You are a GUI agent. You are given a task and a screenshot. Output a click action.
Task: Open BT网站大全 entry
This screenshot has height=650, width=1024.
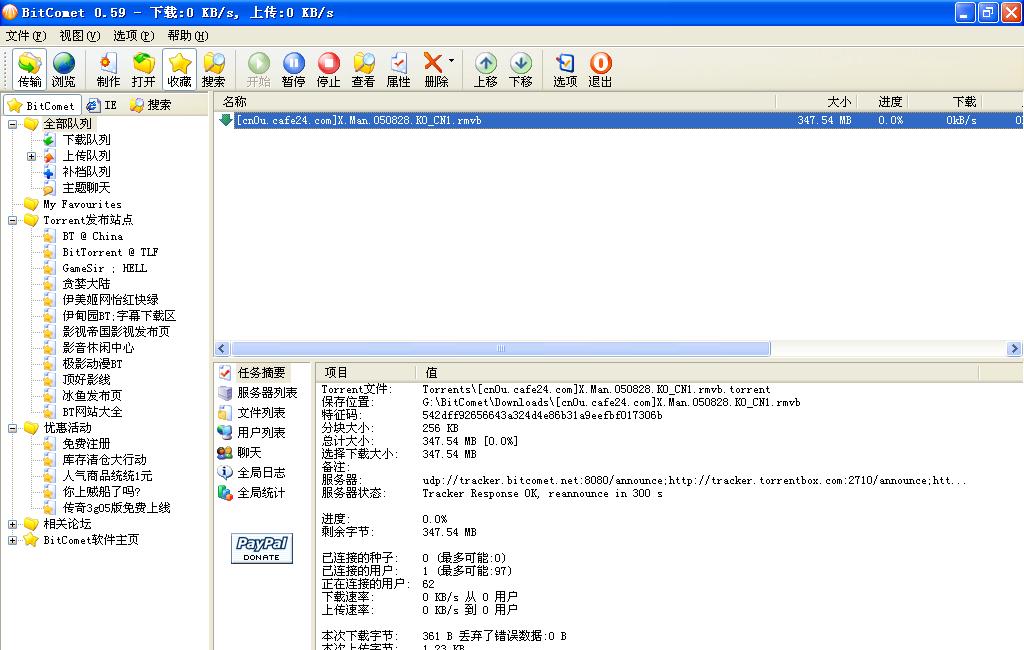(92, 412)
